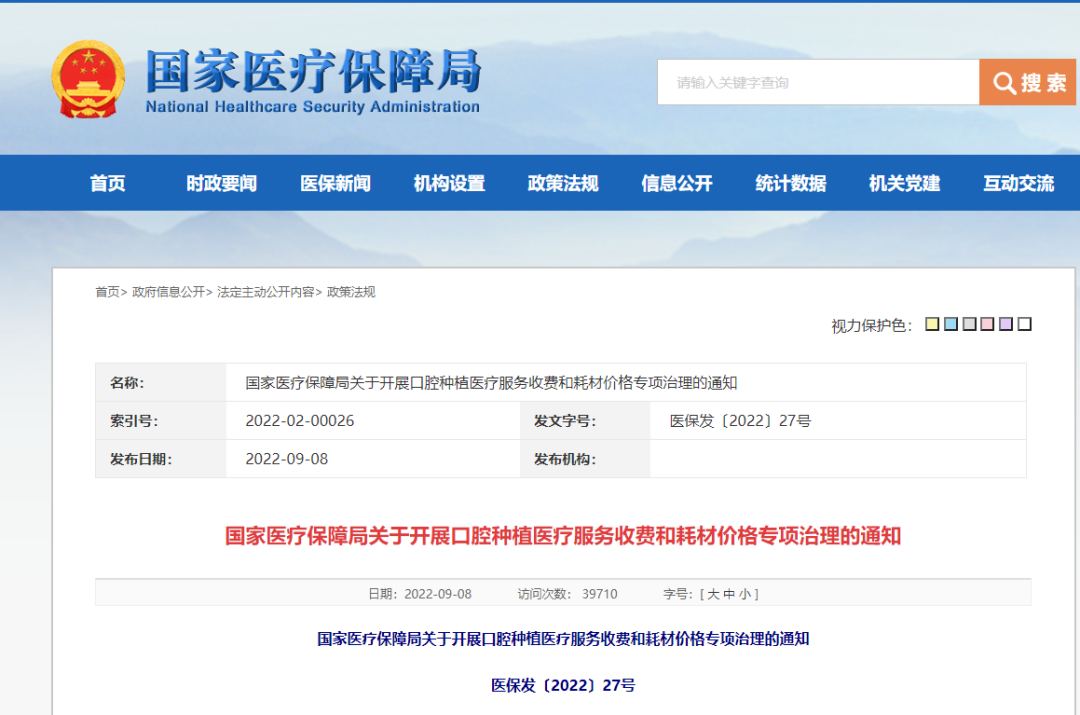This screenshot has height=715, width=1080.
Task: Go to the 统计数据 section
Action: coord(790,183)
